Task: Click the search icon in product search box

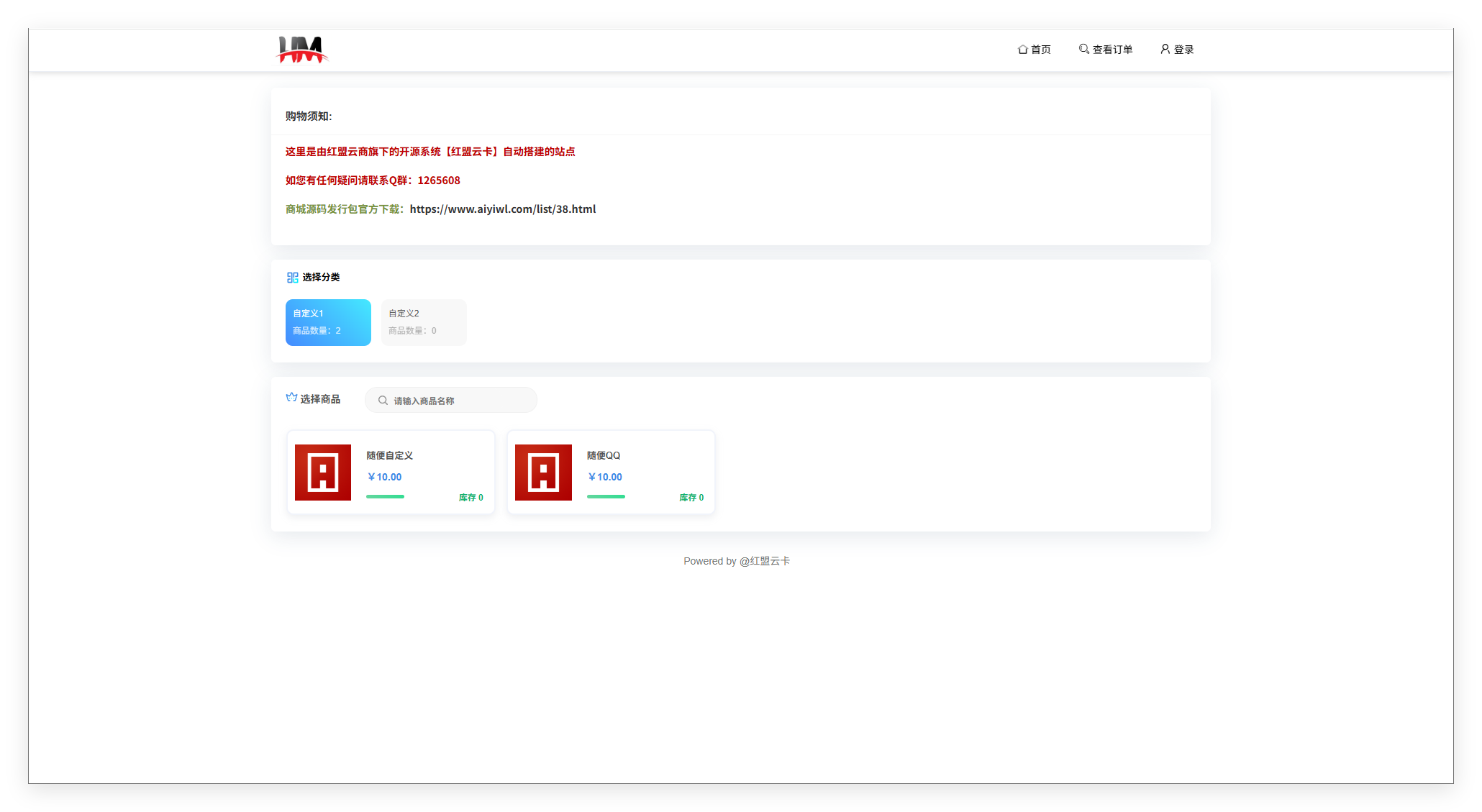Action: pyautogui.click(x=383, y=401)
